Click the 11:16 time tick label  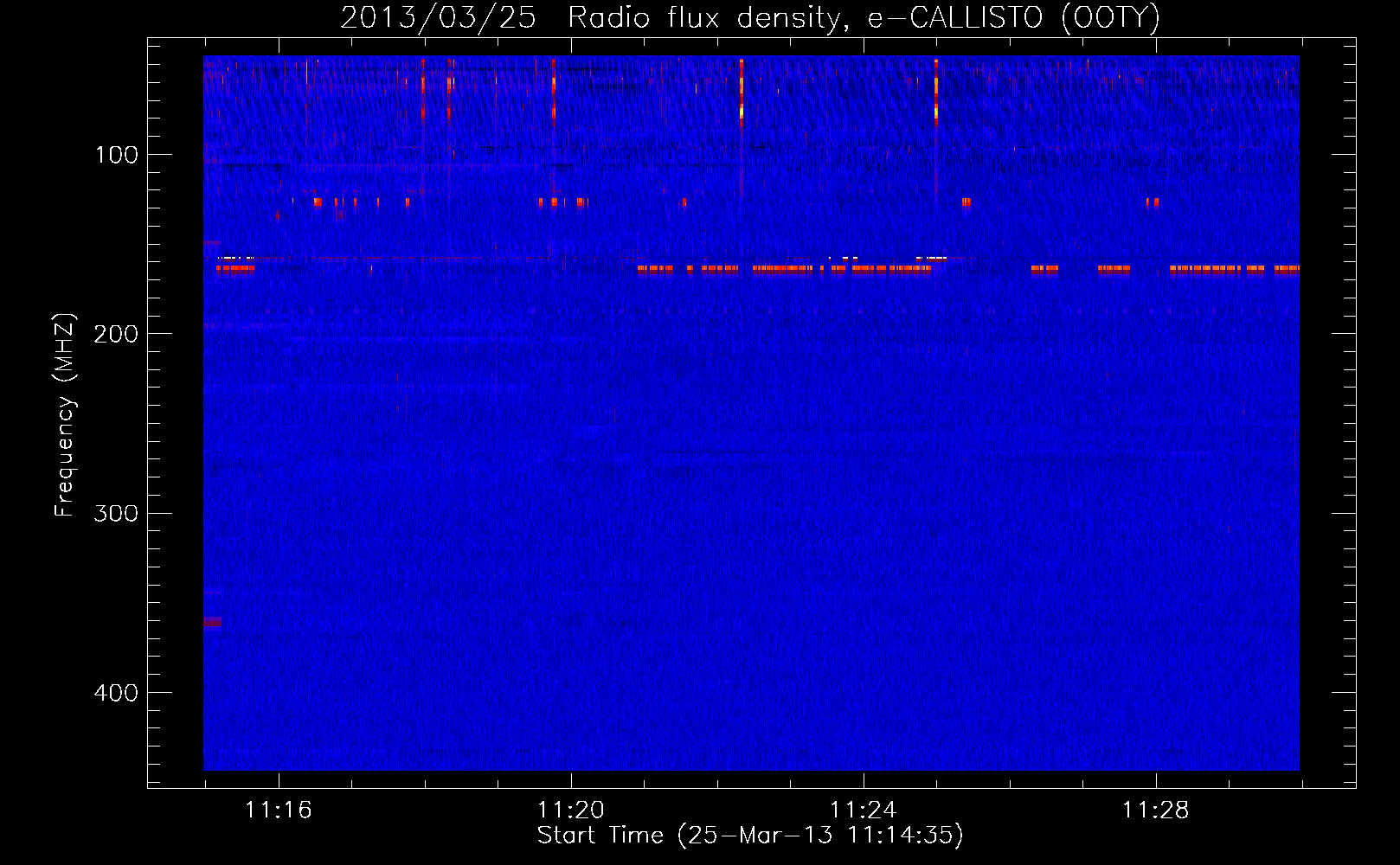click(279, 811)
